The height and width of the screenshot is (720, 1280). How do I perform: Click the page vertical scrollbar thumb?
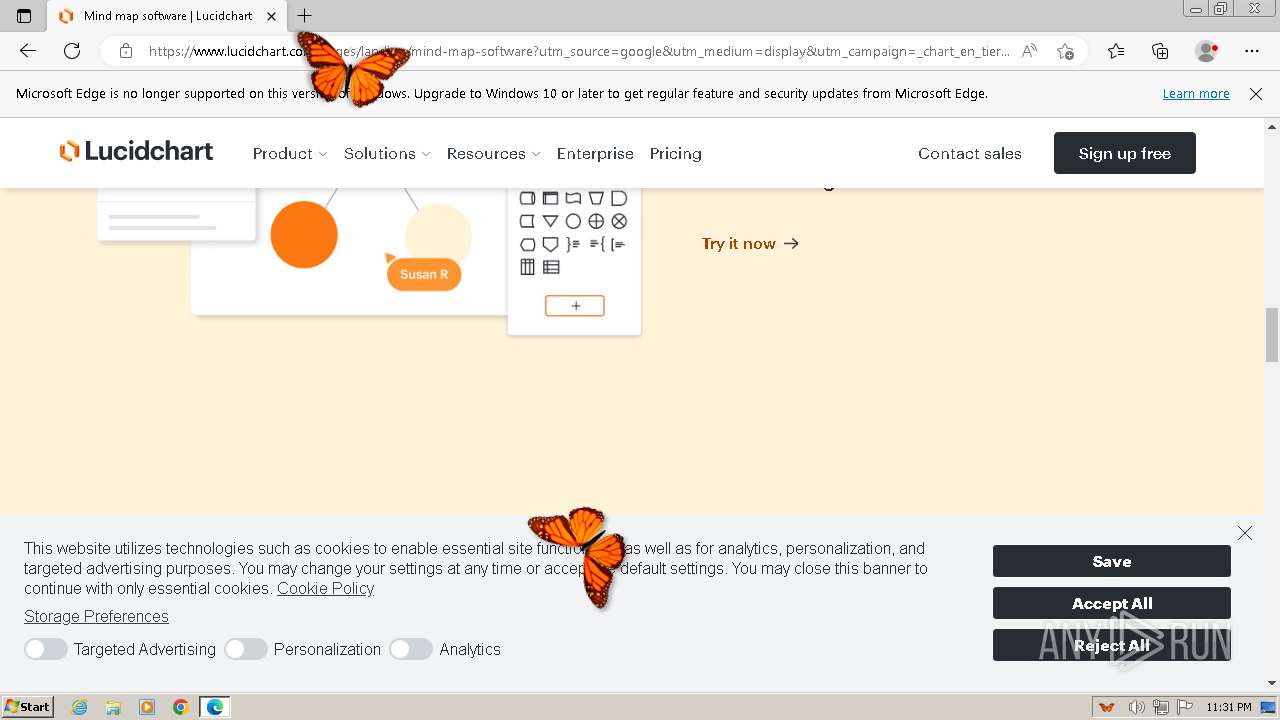click(1272, 335)
